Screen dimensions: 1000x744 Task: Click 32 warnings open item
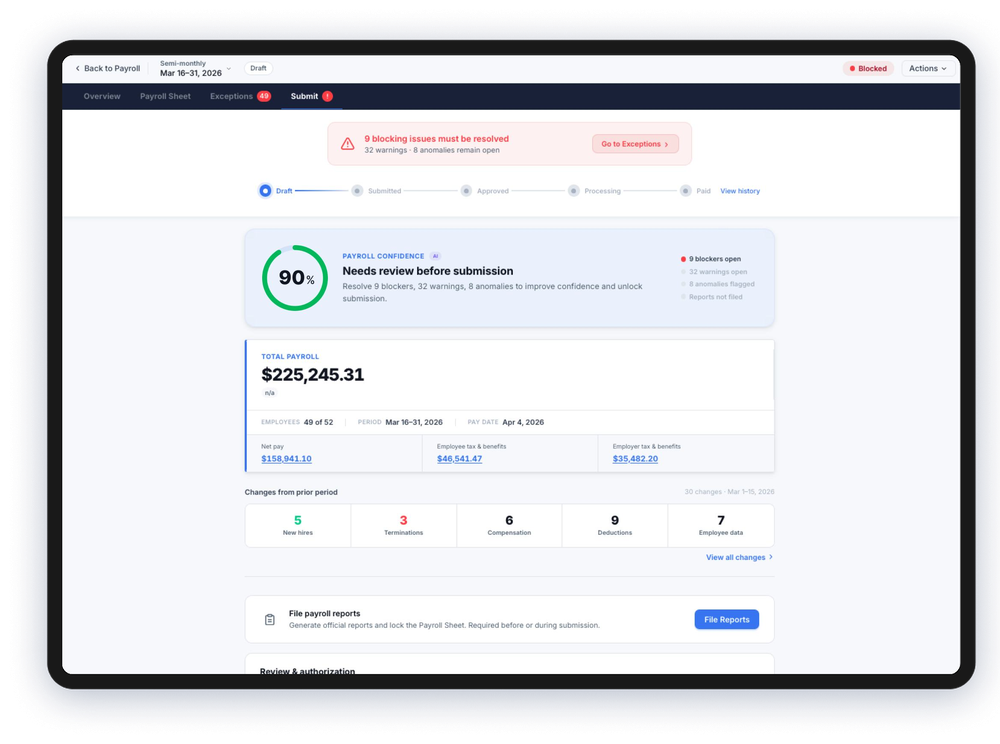pos(714,272)
